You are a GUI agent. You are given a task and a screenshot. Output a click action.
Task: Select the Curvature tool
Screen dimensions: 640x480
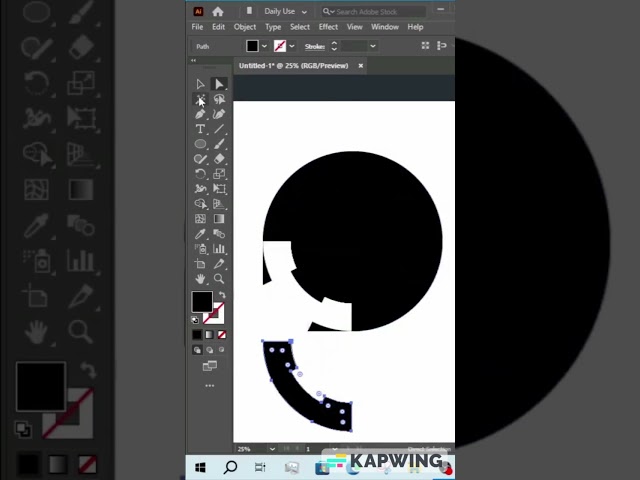[219, 114]
